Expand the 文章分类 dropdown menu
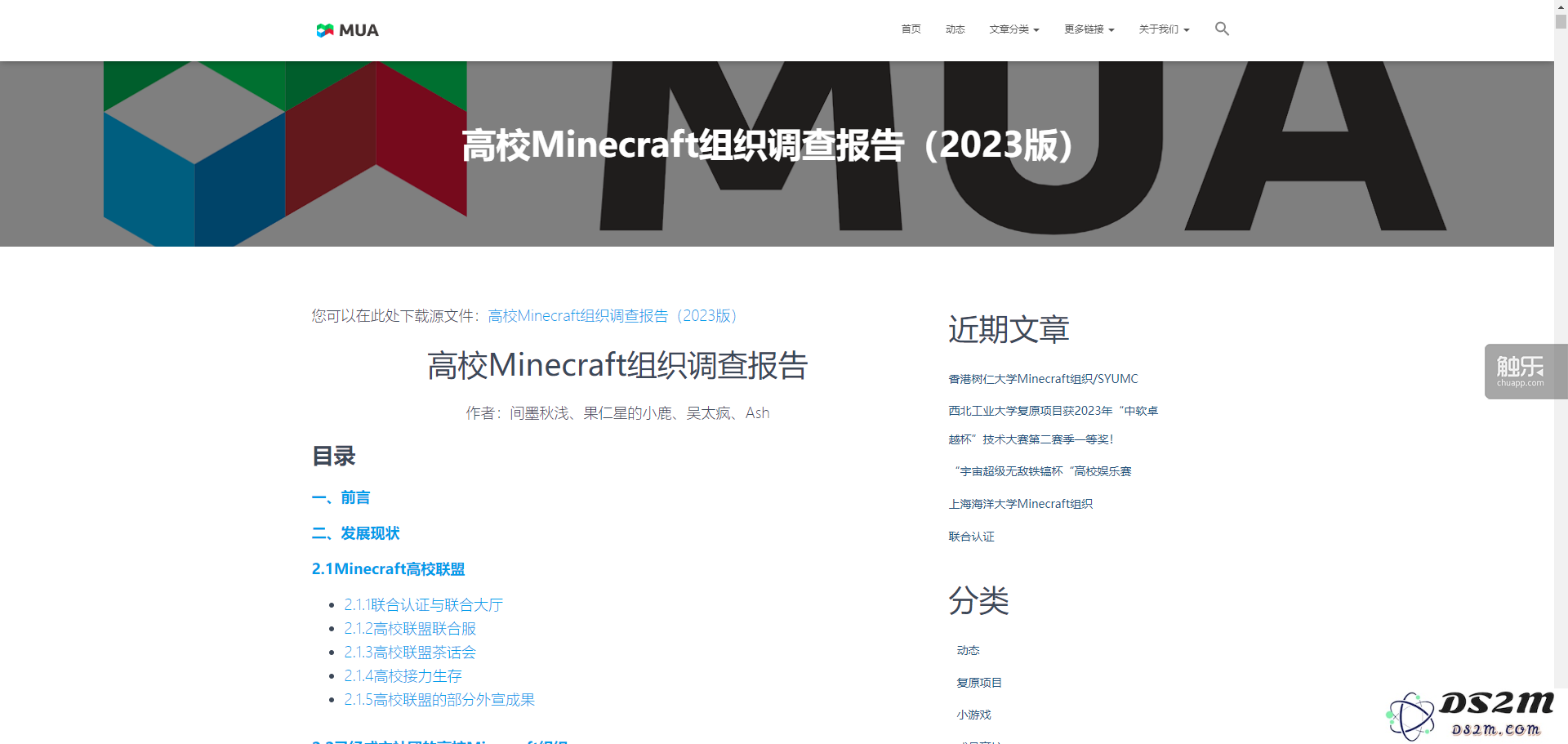Screen dimensions: 1568x744 (1013, 29)
